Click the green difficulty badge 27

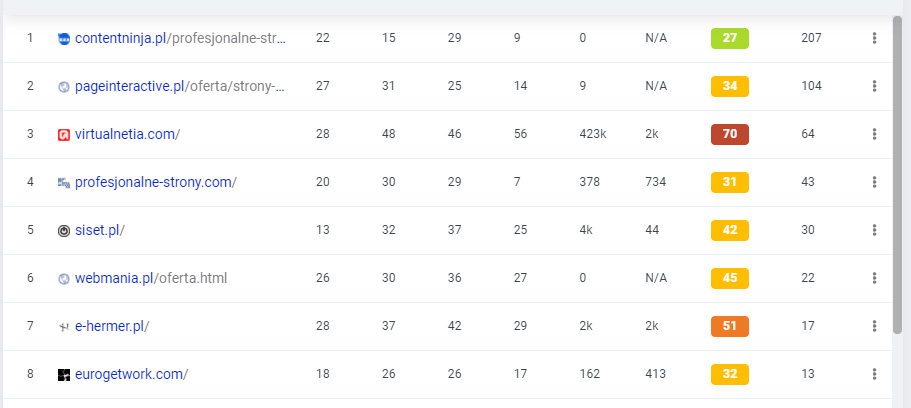730,38
